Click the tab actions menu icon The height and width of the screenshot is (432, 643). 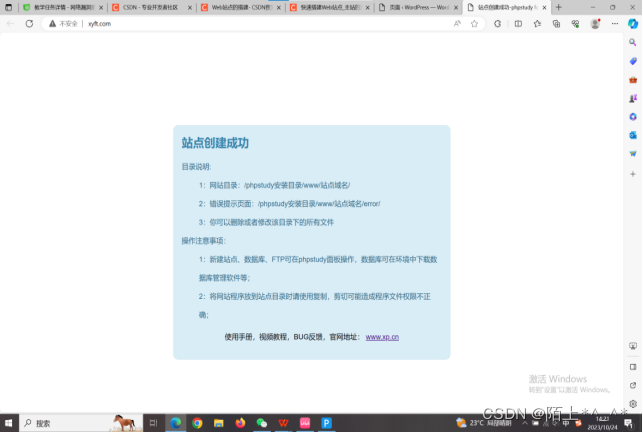(9, 7)
